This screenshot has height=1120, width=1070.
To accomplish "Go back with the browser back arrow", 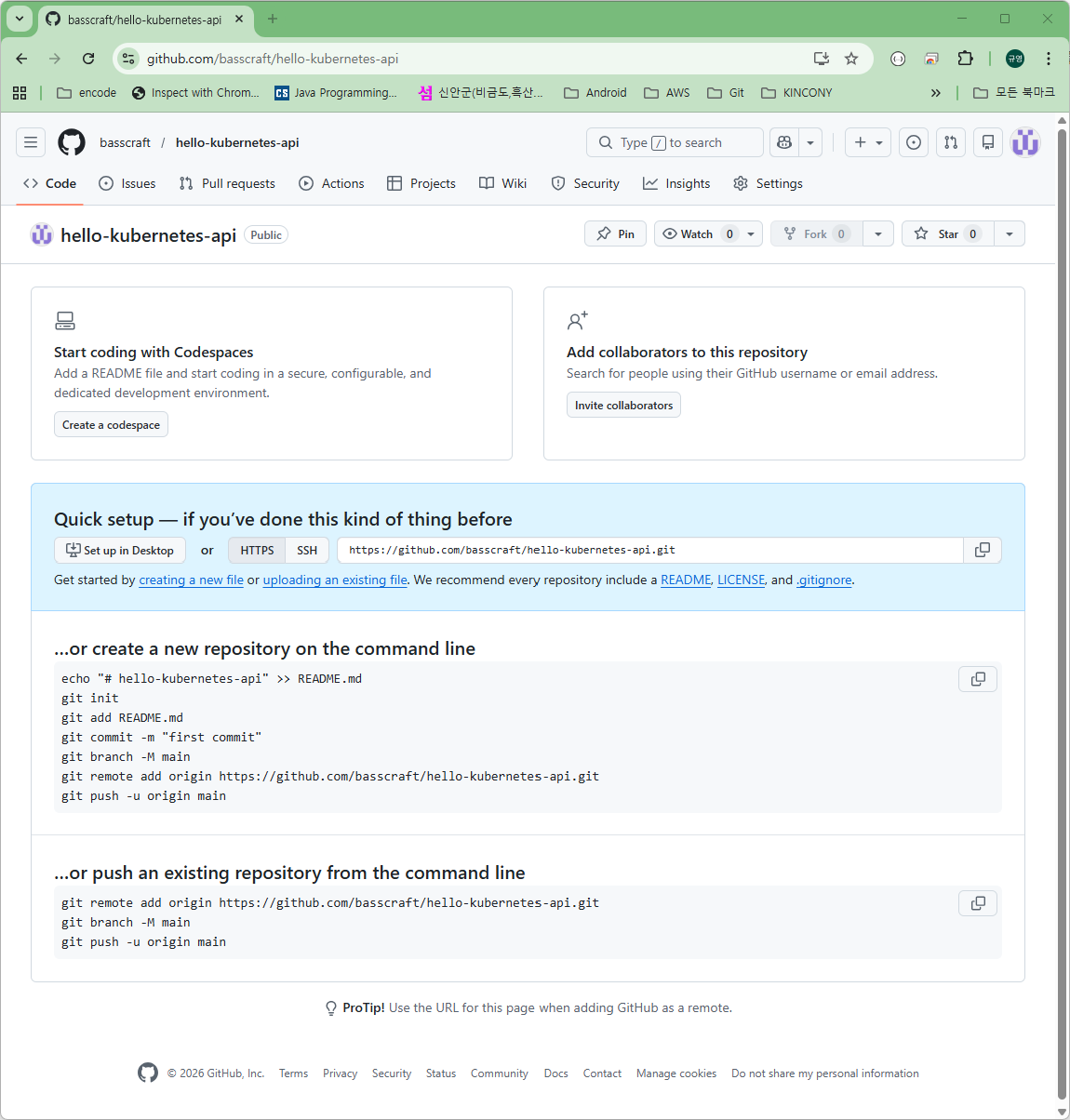I will [21, 59].
